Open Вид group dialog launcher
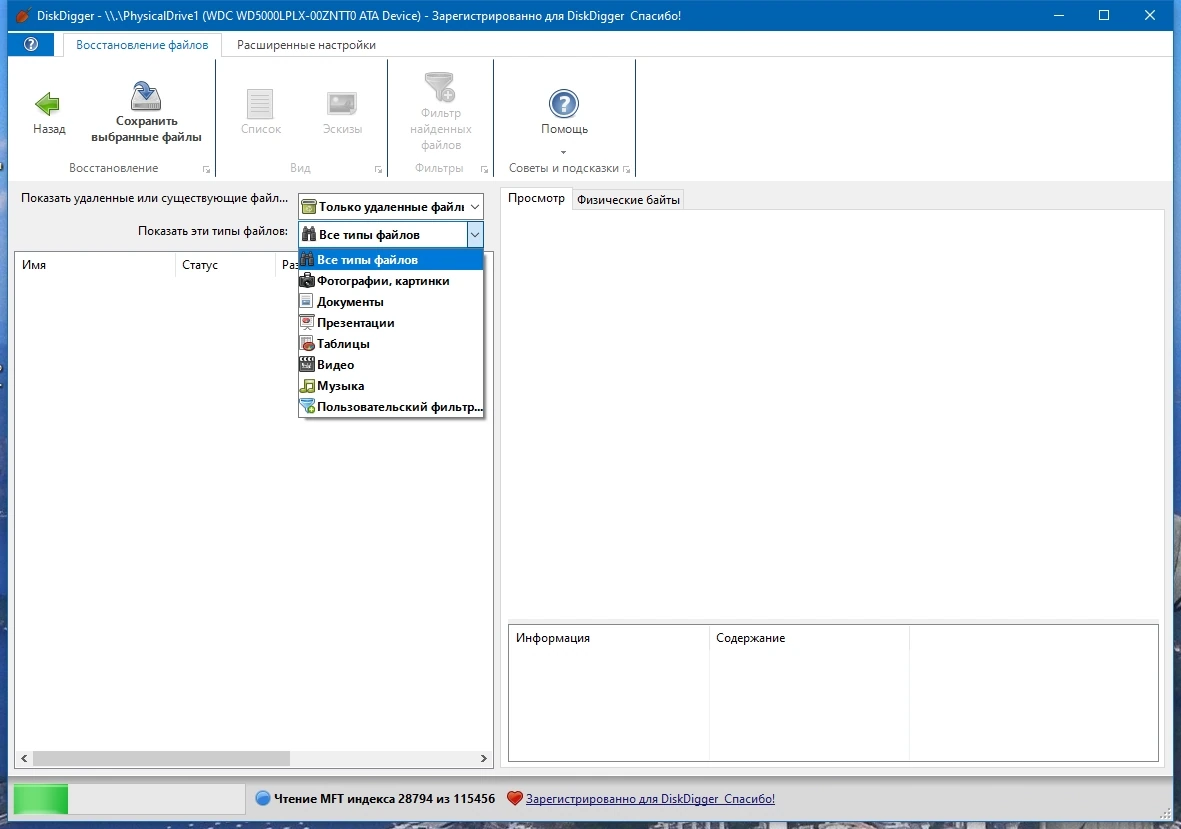The height and width of the screenshot is (829, 1181). (378, 169)
